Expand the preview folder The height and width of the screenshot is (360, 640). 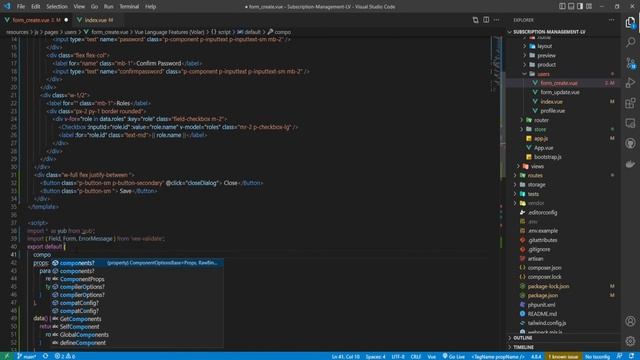point(546,56)
